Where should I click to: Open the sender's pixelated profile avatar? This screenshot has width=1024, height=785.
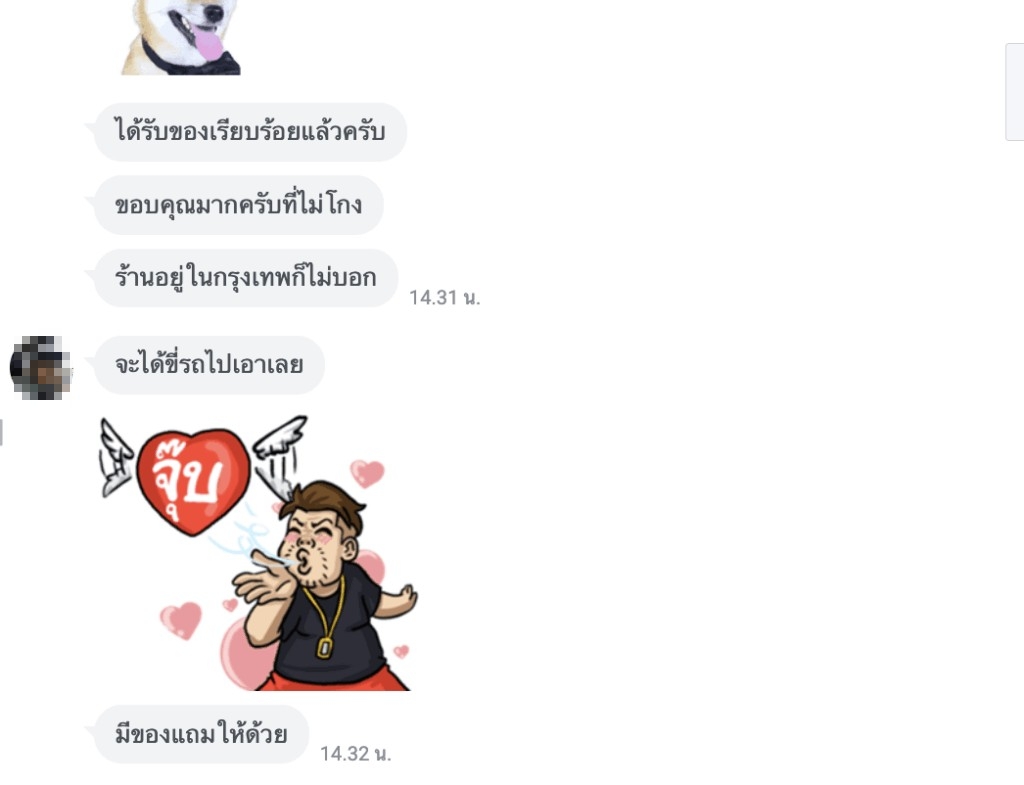click(40, 367)
